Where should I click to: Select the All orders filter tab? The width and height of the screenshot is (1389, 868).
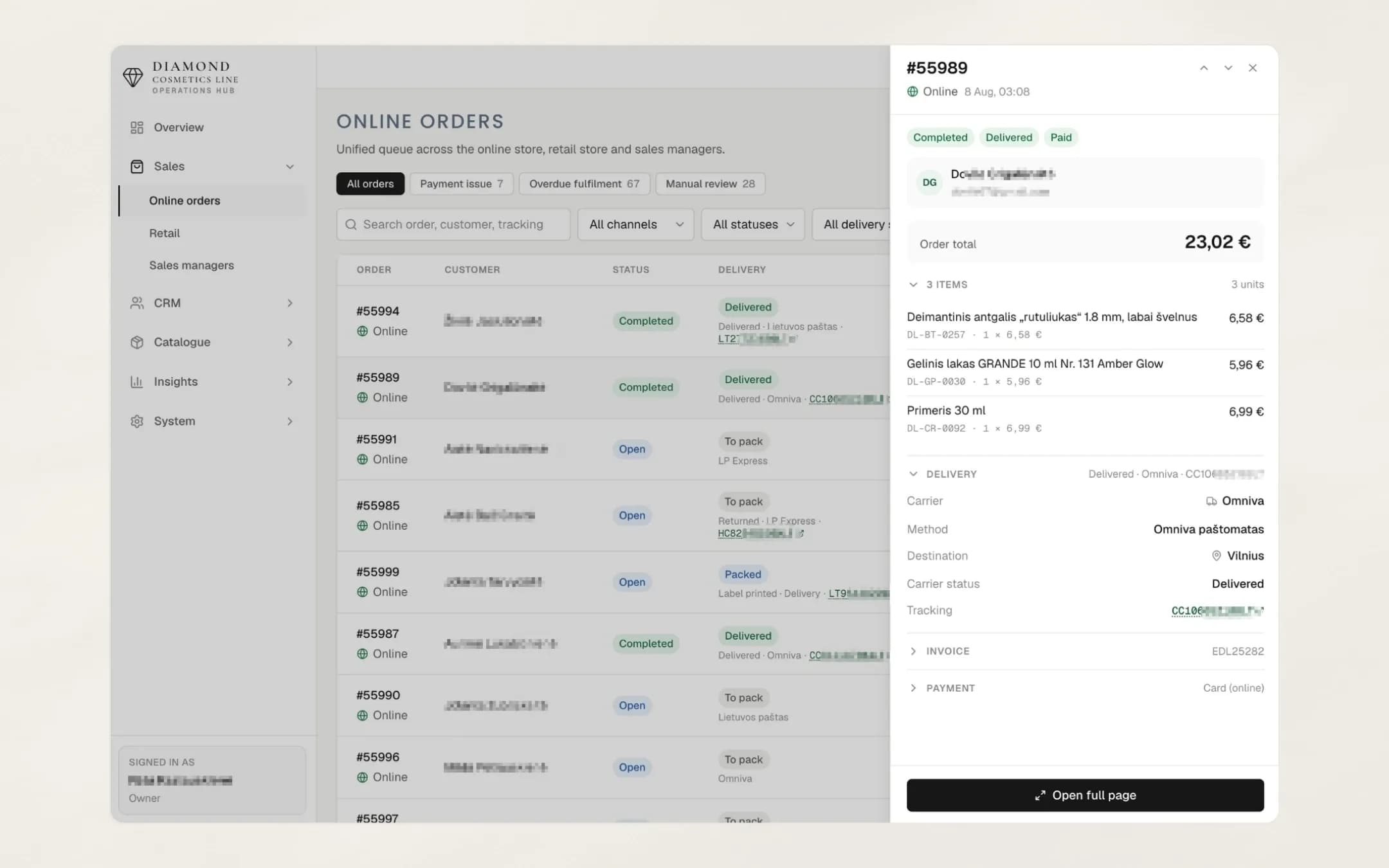tap(370, 184)
